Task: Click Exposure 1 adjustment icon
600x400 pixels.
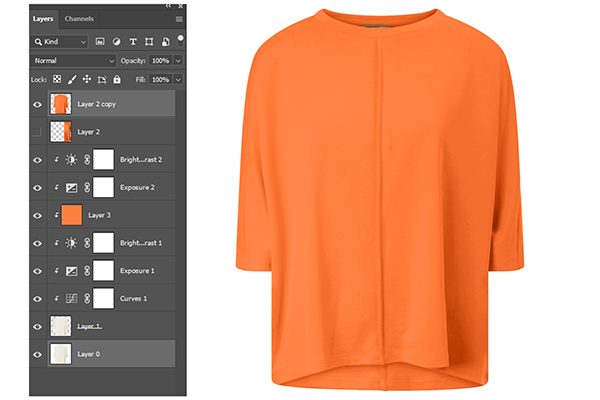Action: click(72, 271)
